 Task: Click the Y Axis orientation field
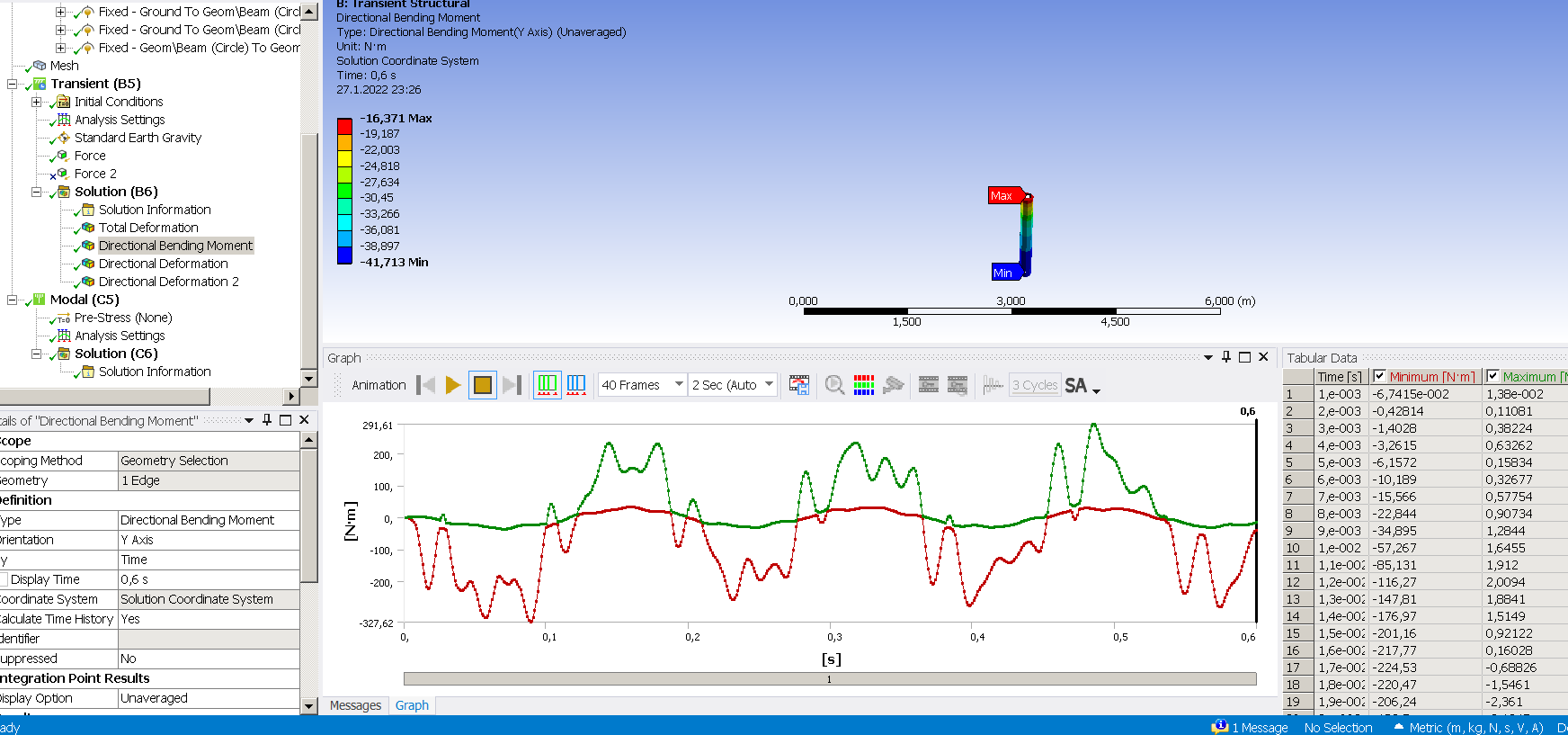click(209, 540)
